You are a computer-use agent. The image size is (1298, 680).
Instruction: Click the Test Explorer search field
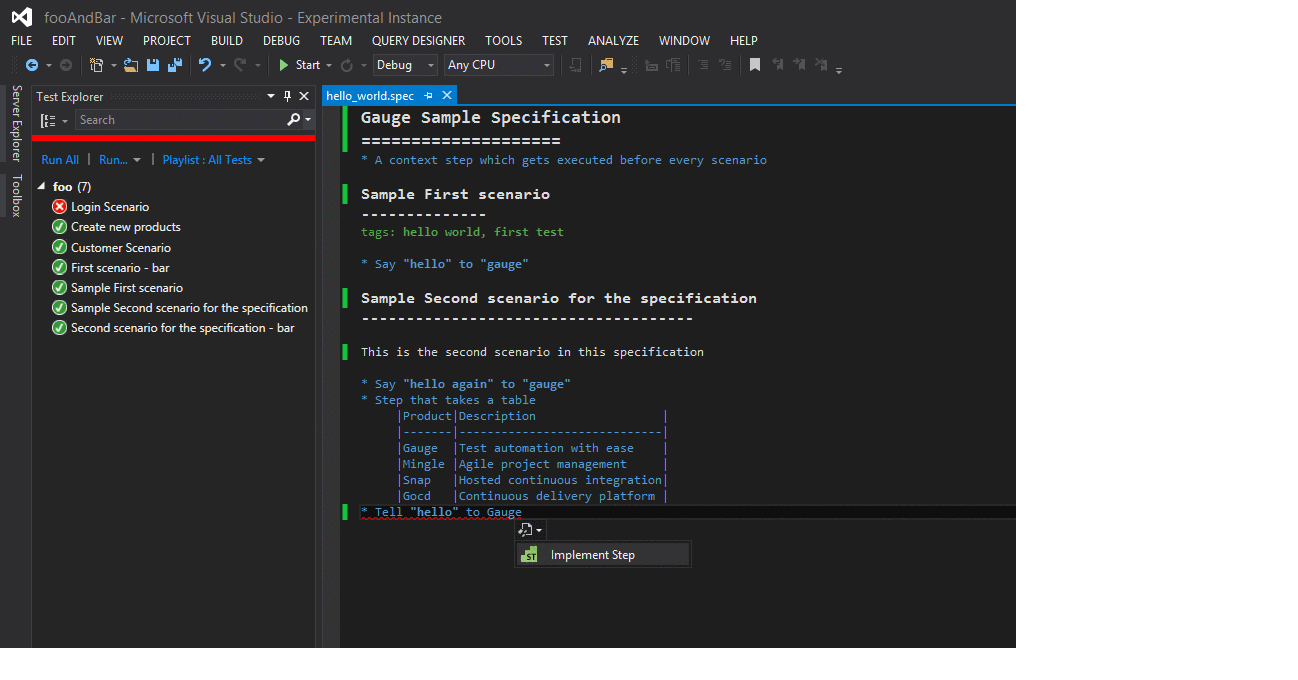[180, 120]
